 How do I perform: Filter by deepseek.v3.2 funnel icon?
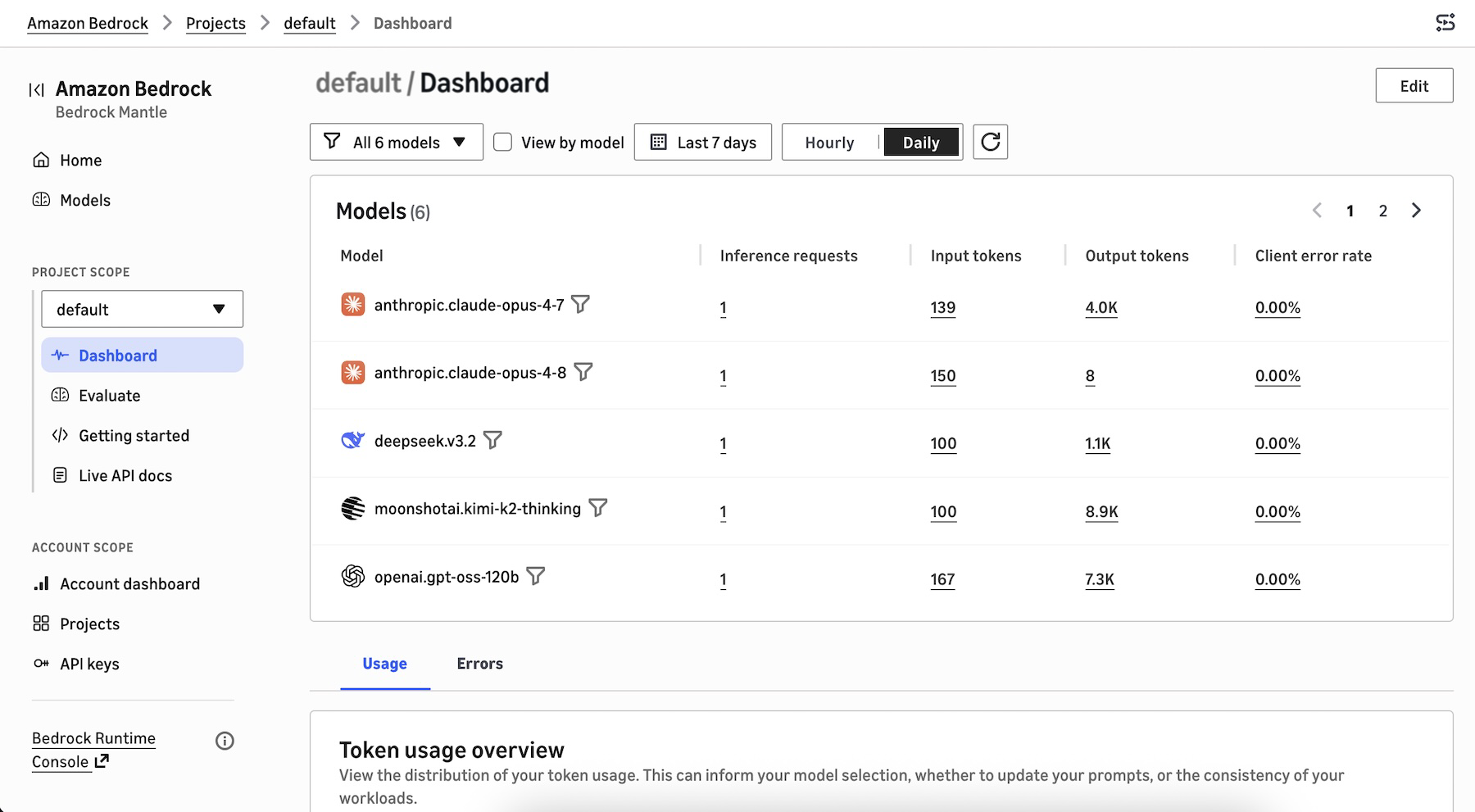[492, 440]
